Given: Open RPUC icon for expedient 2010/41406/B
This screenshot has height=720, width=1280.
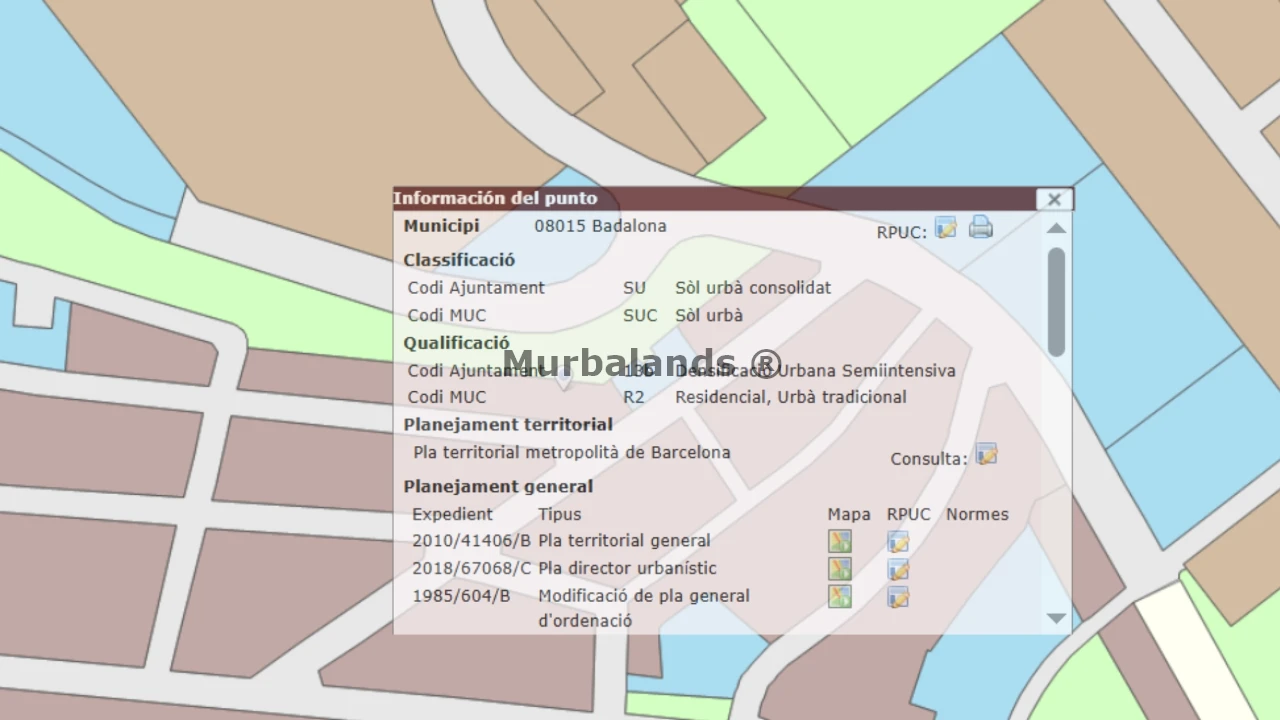Looking at the screenshot, I should coord(898,542).
